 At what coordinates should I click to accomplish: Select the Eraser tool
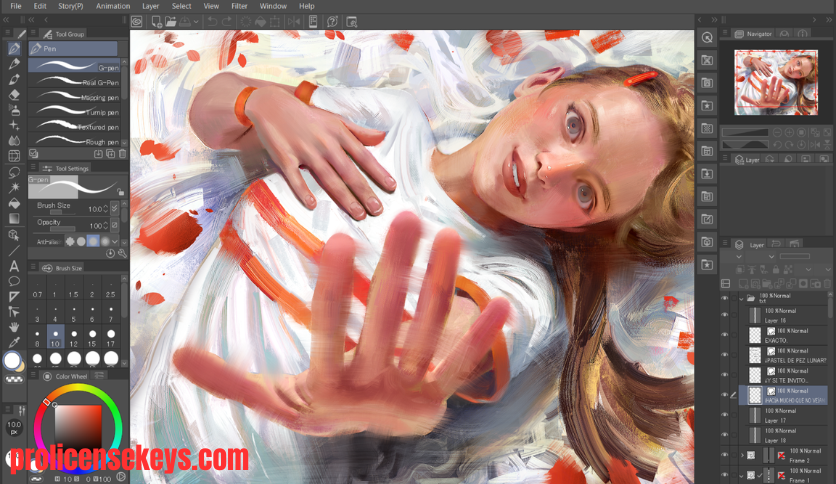coord(14,94)
